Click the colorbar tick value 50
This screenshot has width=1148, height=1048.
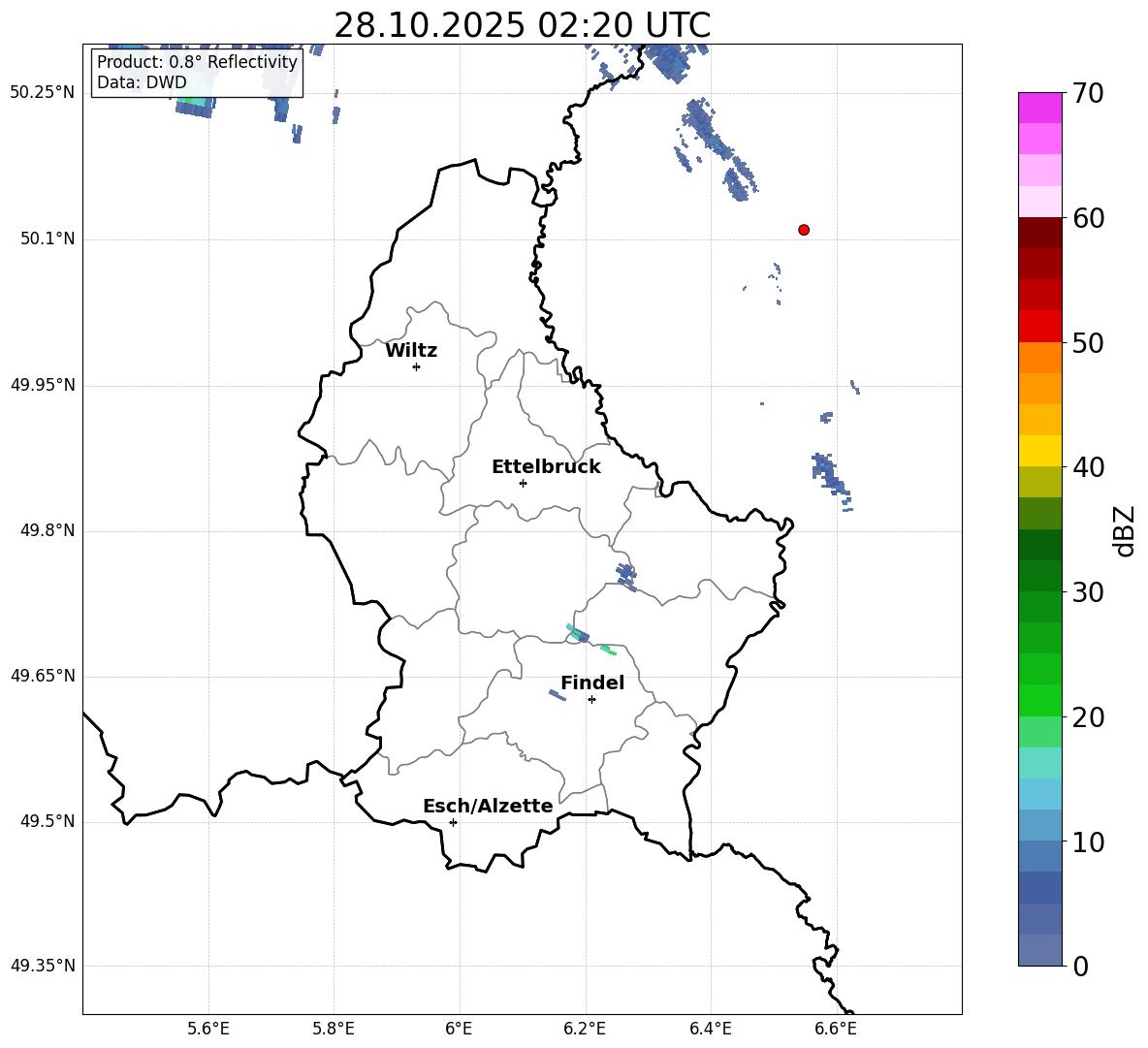click(x=1088, y=342)
